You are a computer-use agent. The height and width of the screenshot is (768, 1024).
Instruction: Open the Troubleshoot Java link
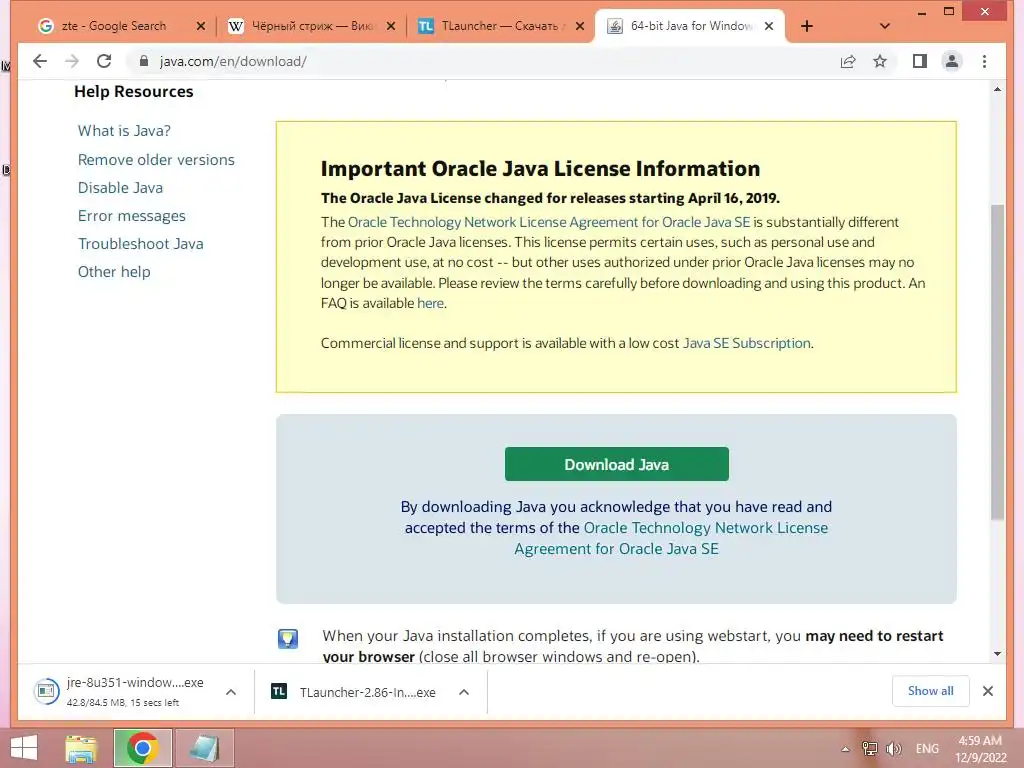[x=140, y=244]
